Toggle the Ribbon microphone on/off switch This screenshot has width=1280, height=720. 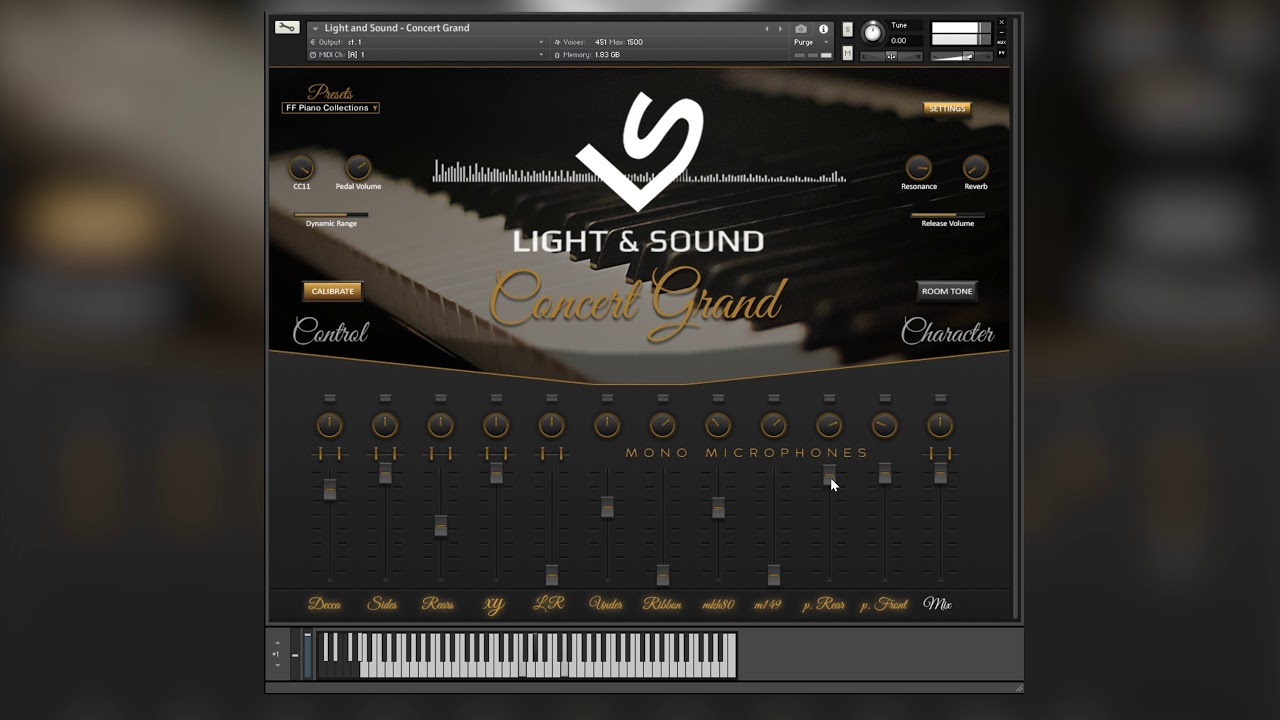662,398
